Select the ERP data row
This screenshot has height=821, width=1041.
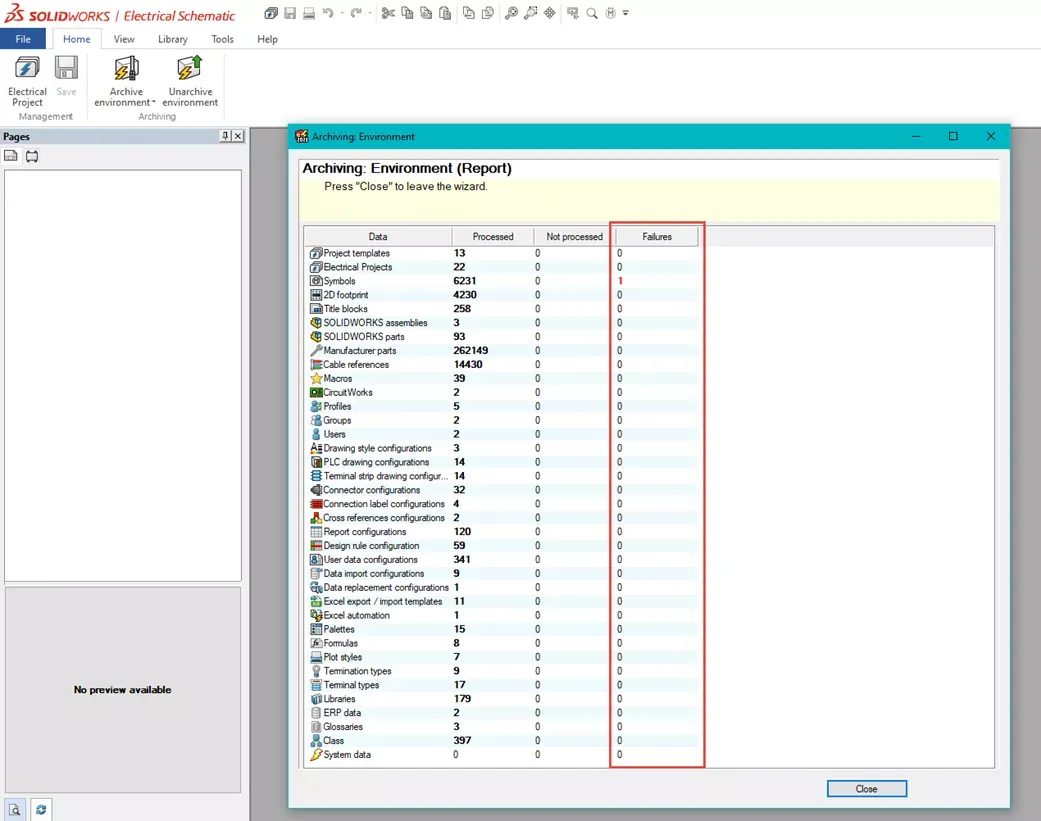coord(503,713)
